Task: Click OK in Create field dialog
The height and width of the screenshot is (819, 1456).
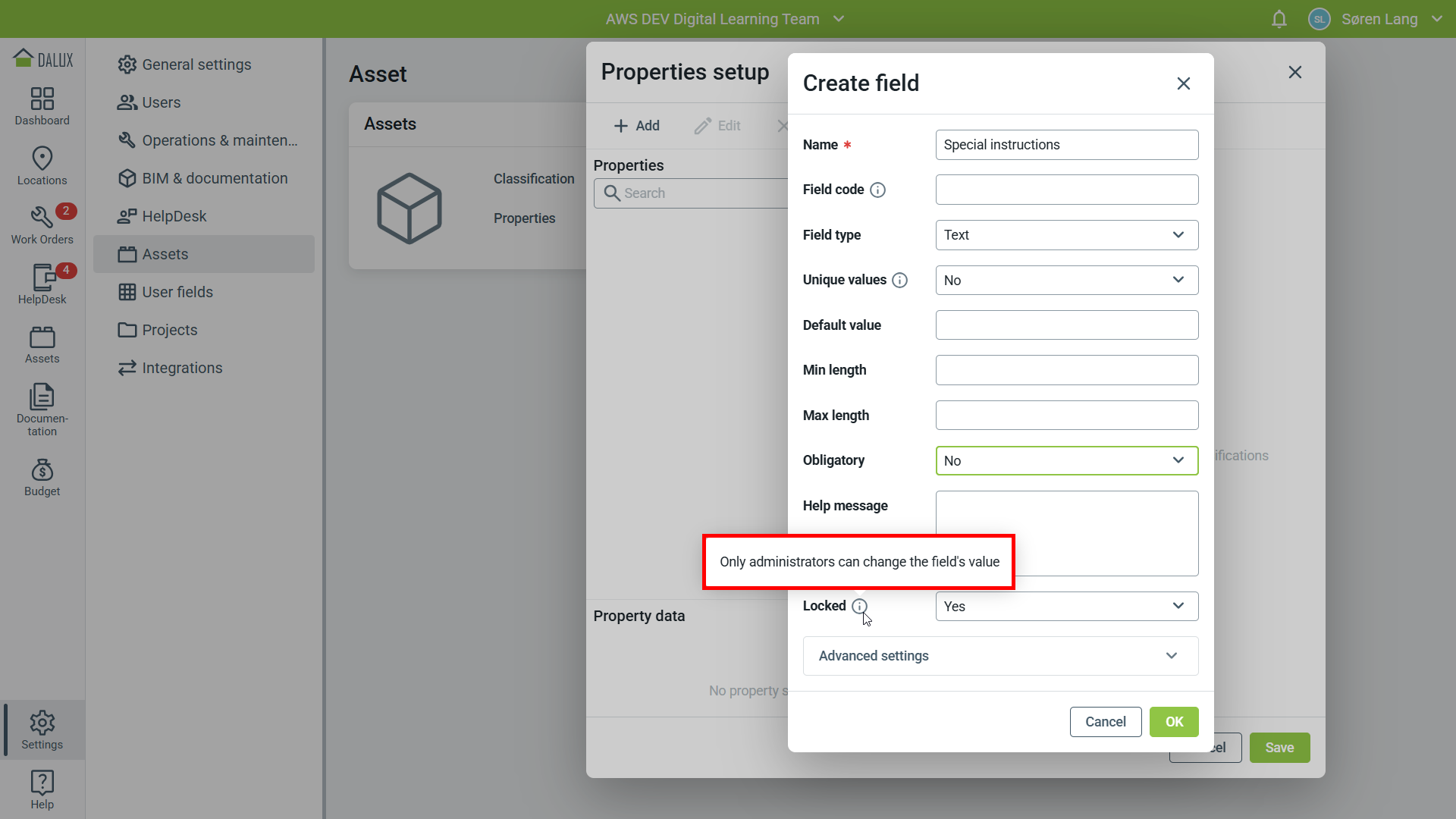Action: pyautogui.click(x=1173, y=722)
